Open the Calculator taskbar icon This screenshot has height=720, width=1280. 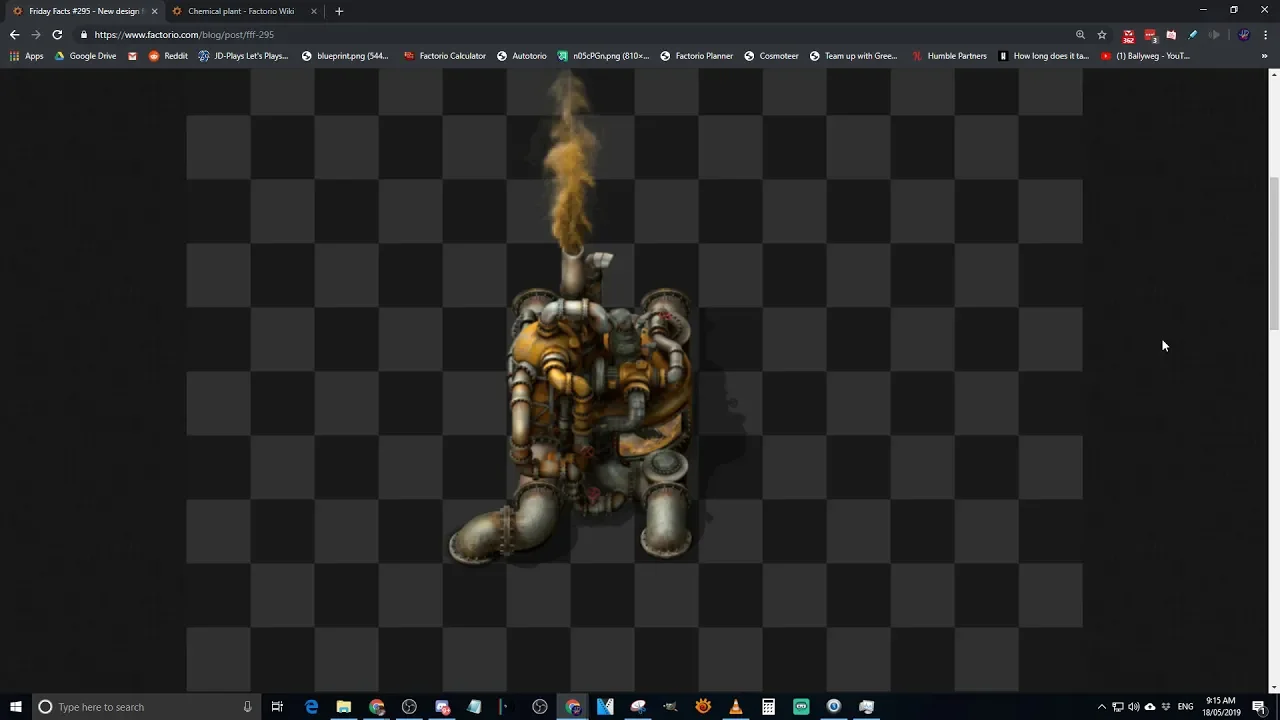click(768, 707)
